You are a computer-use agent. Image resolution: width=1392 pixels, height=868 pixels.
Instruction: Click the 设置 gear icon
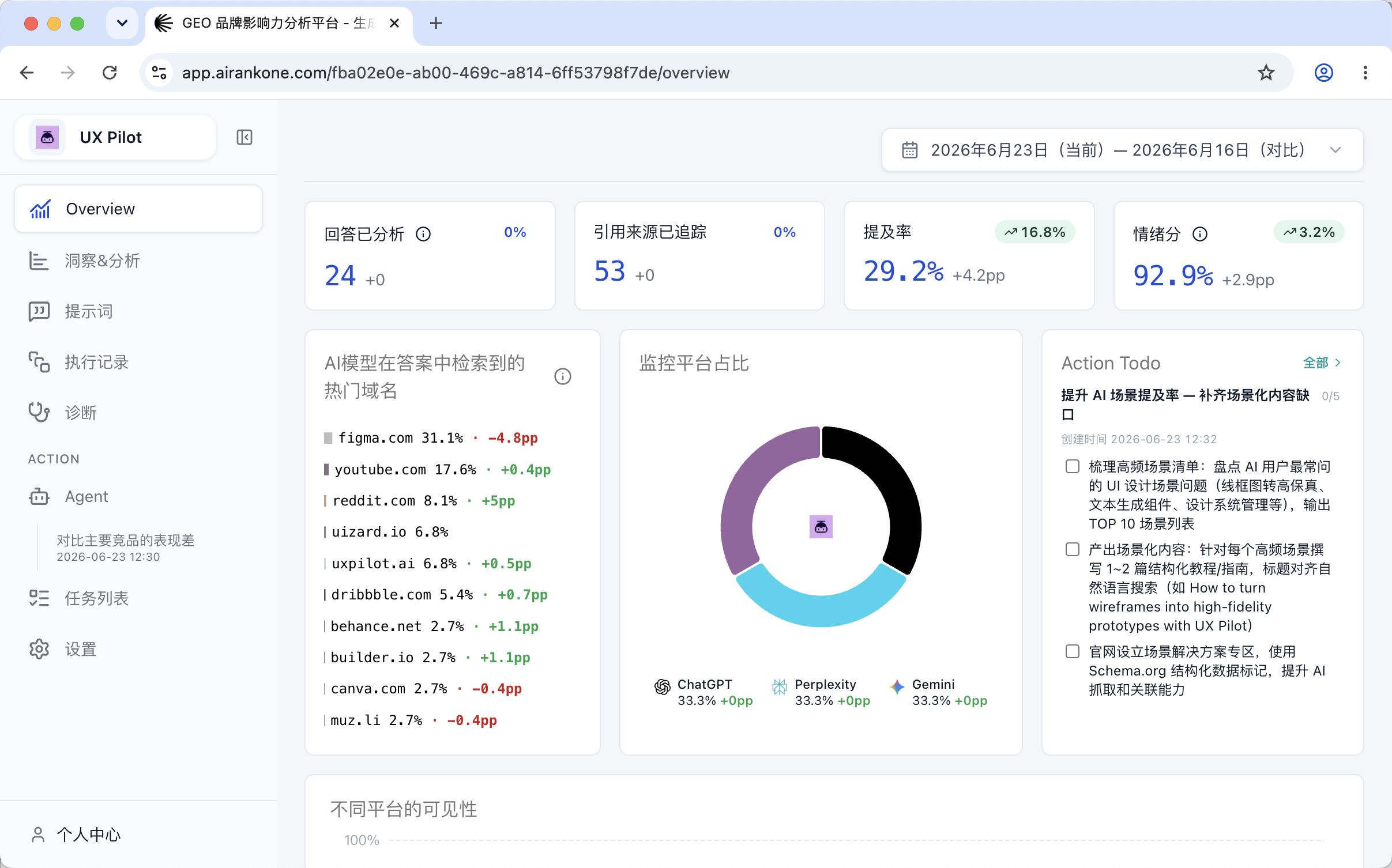pyautogui.click(x=39, y=649)
